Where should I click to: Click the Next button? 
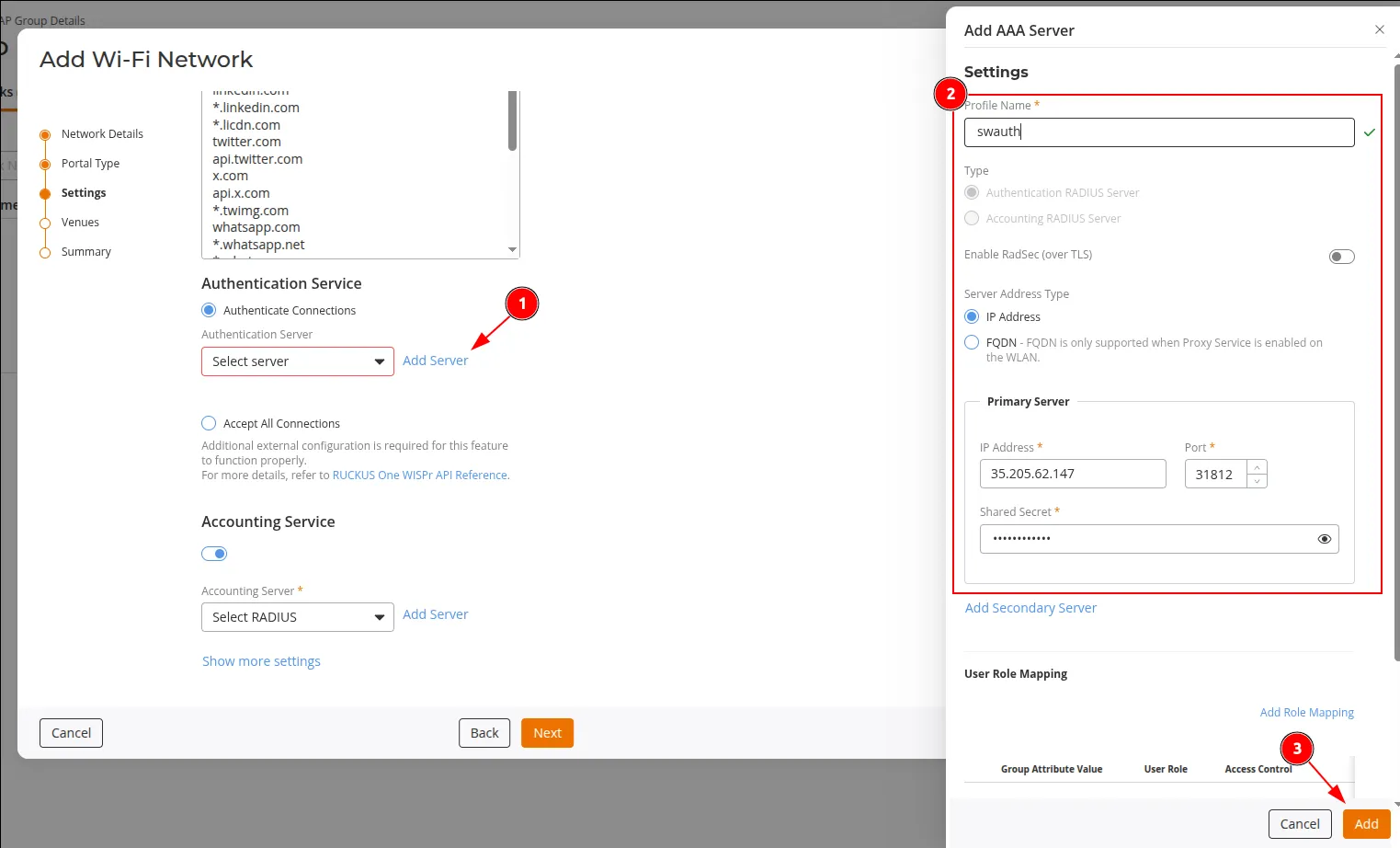click(x=547, y=733)
